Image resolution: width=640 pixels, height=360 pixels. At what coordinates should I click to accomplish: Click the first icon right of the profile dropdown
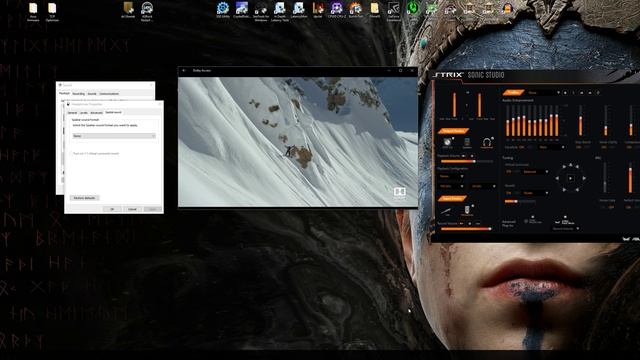565,93
